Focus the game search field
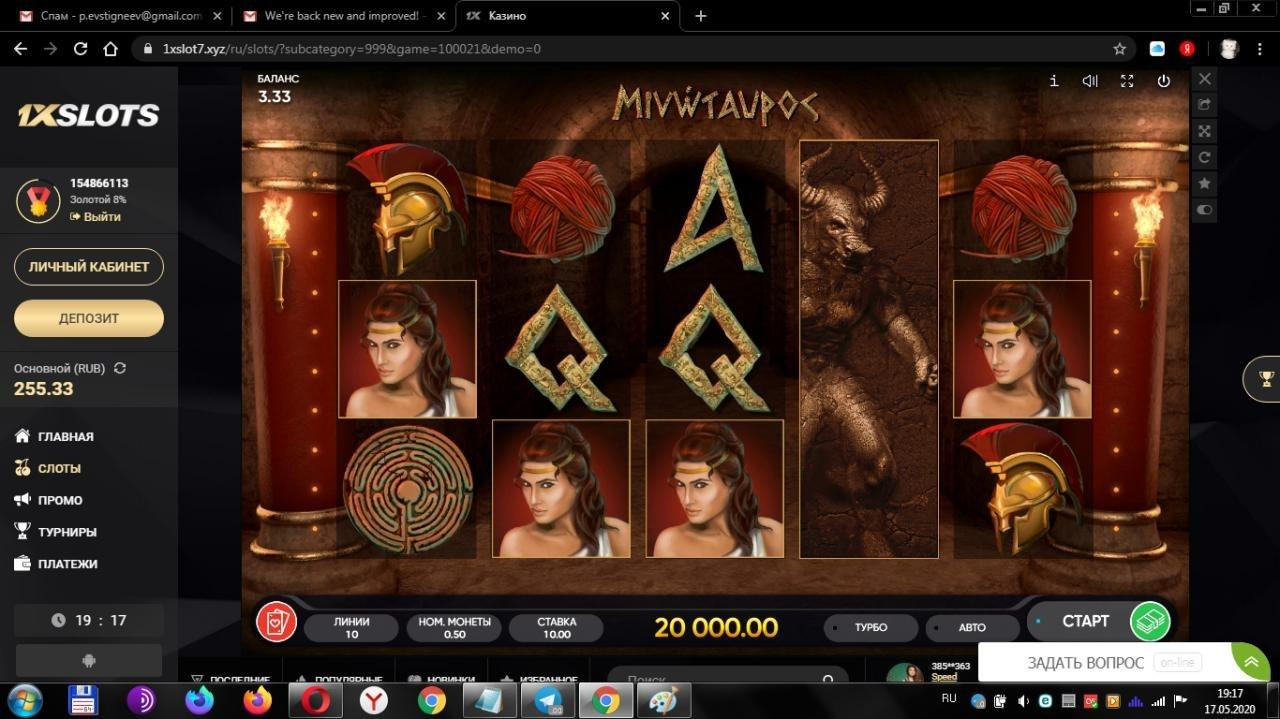 (x=727, y=680)
